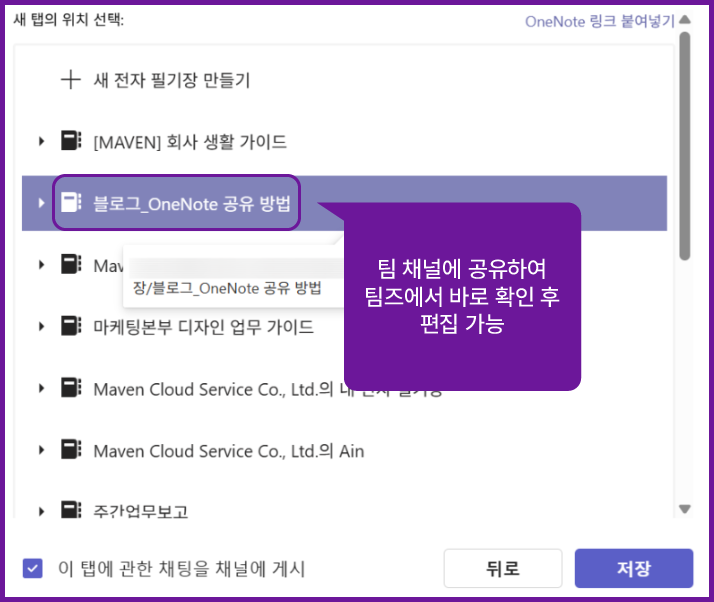
Task: Click tooltip text '장/블로그_OneNote 공유 방법'
Action: tap(227, 288)
